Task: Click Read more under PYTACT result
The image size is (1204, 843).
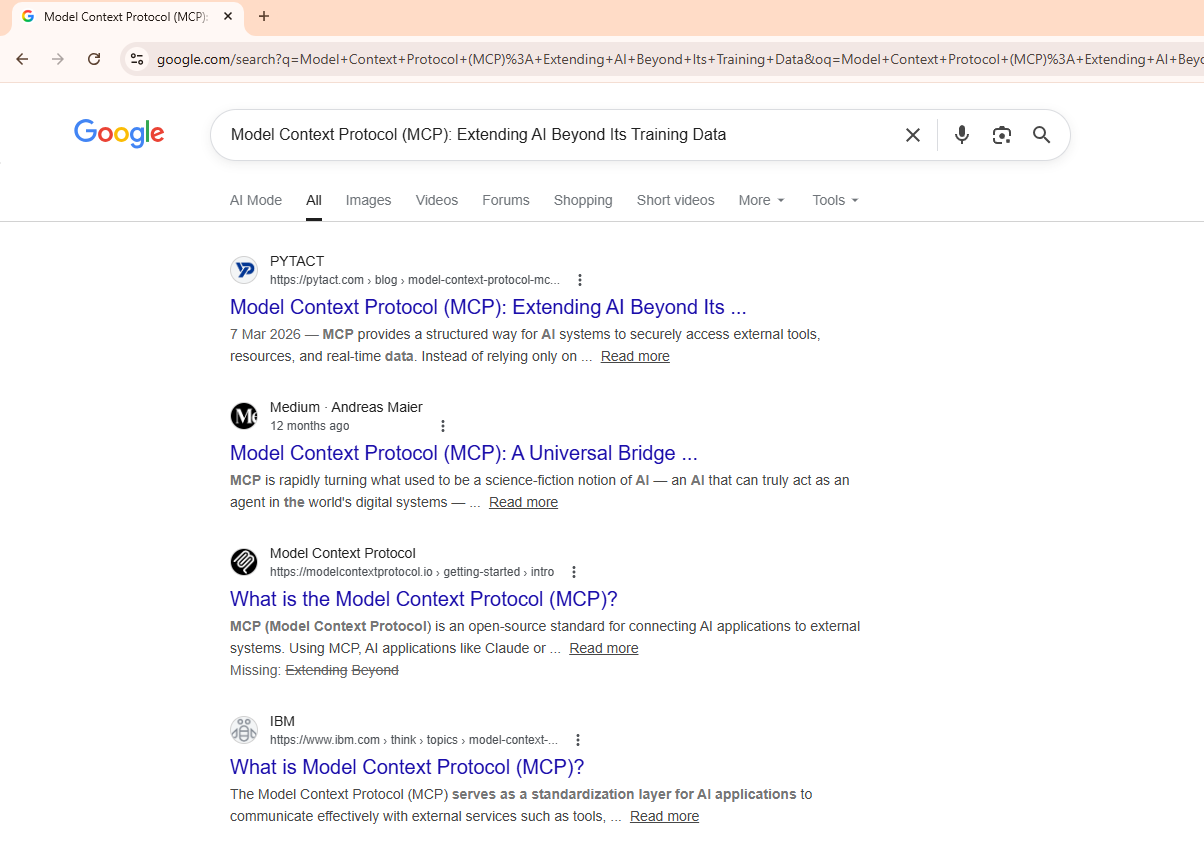Action: click(x=635, y=356)
